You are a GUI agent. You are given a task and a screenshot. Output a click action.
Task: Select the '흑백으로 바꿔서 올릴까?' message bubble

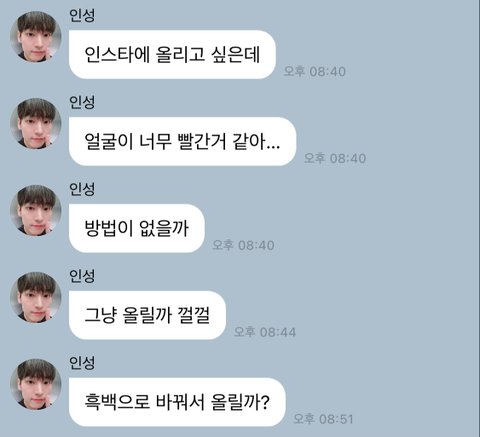[x=177, y=402]
